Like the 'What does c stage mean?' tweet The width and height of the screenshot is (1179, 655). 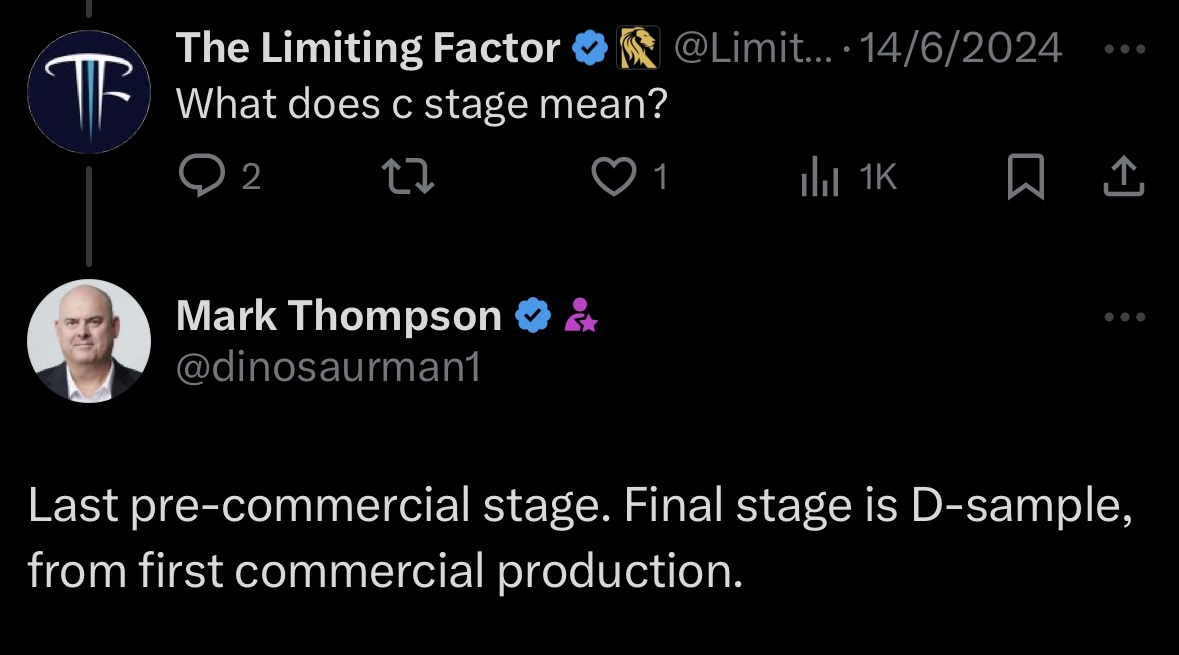pyautogui.click(x=614, y=176)
